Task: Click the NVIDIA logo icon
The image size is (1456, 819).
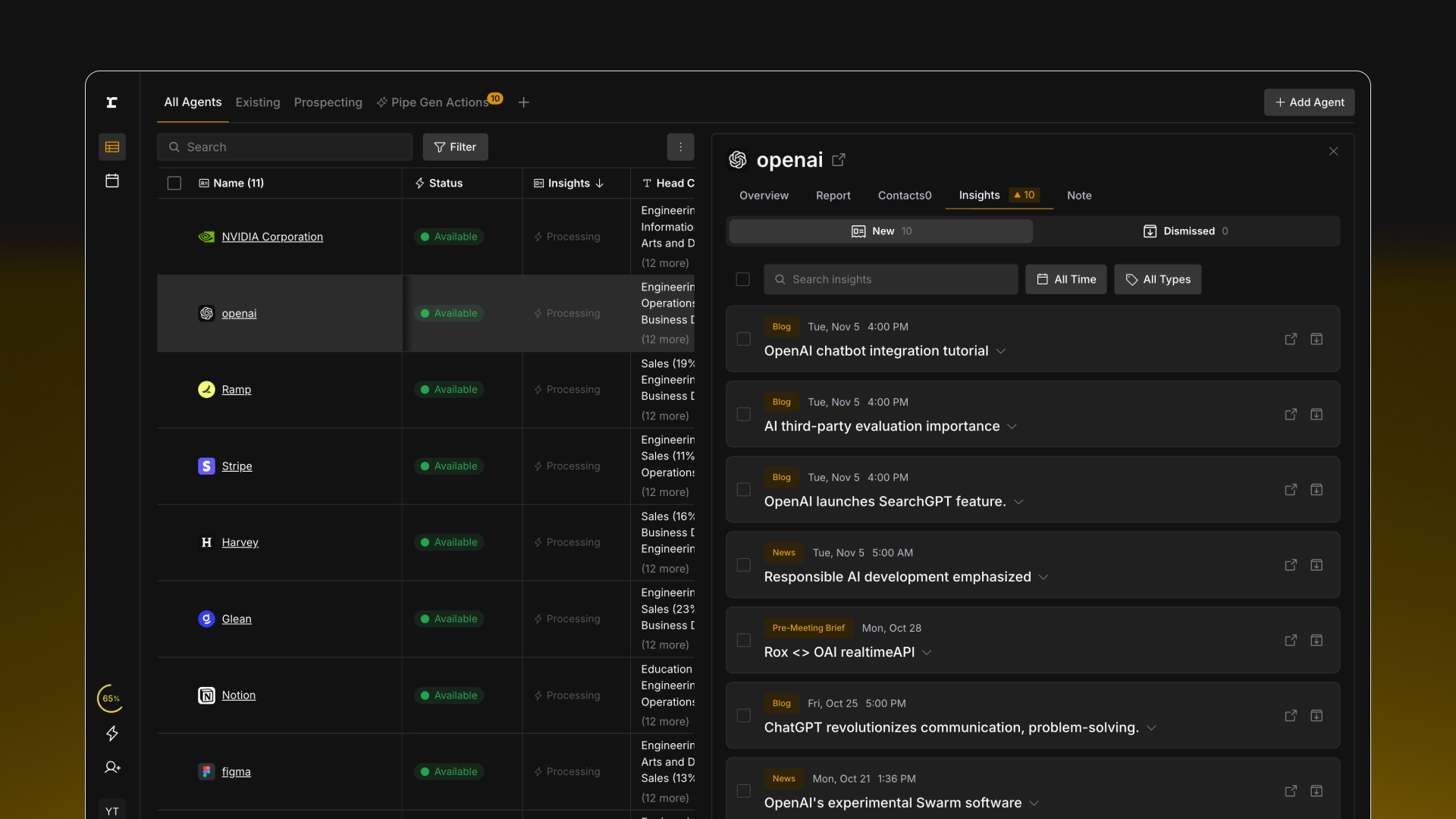Action: click(x=206, y=237)
